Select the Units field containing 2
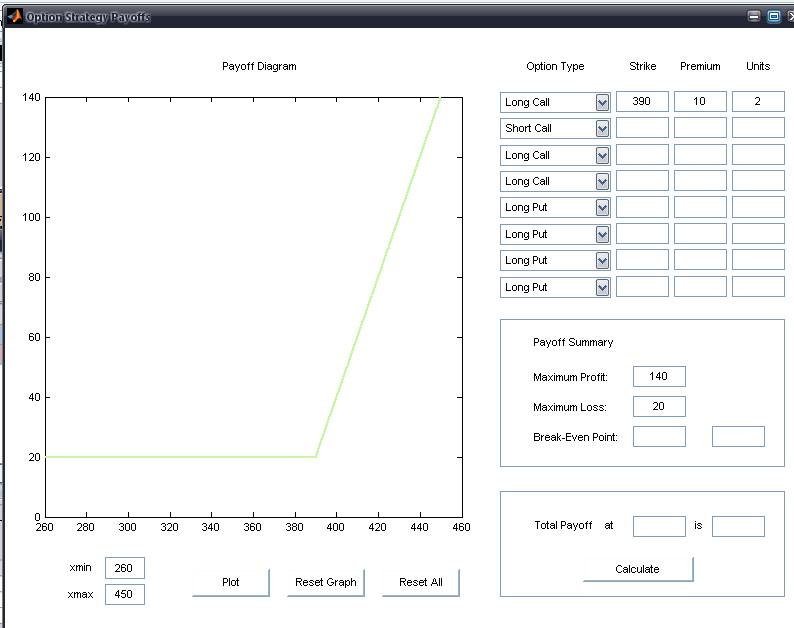The image size is (794, 628). [x=758, y=101]
